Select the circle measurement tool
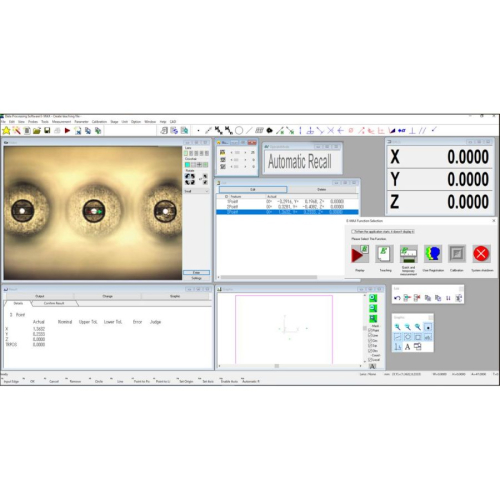 pyautogui.click(x=239, y=130)
